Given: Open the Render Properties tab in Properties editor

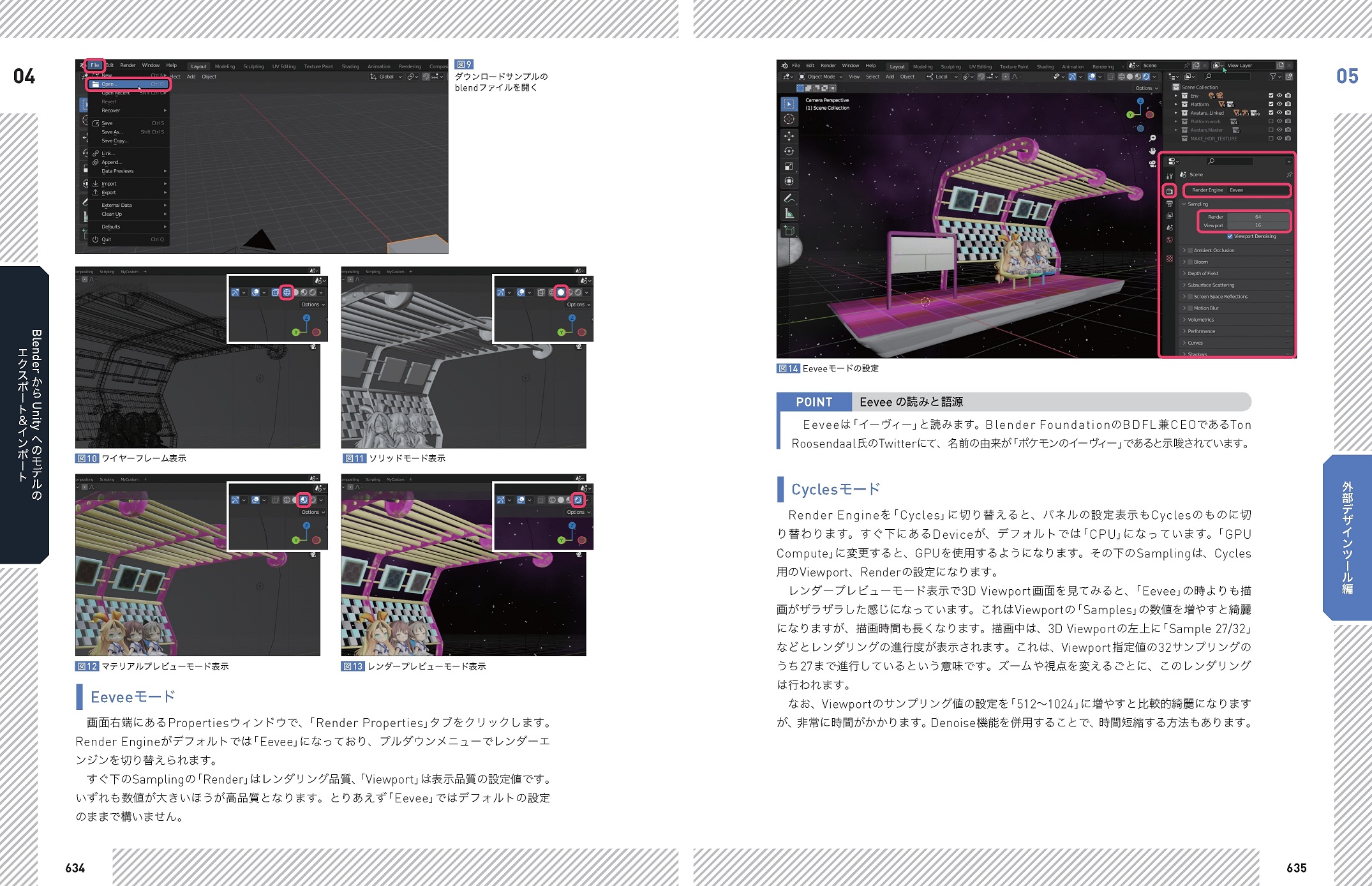Looking at the screenshot, I should click(x=1169, y=191).
